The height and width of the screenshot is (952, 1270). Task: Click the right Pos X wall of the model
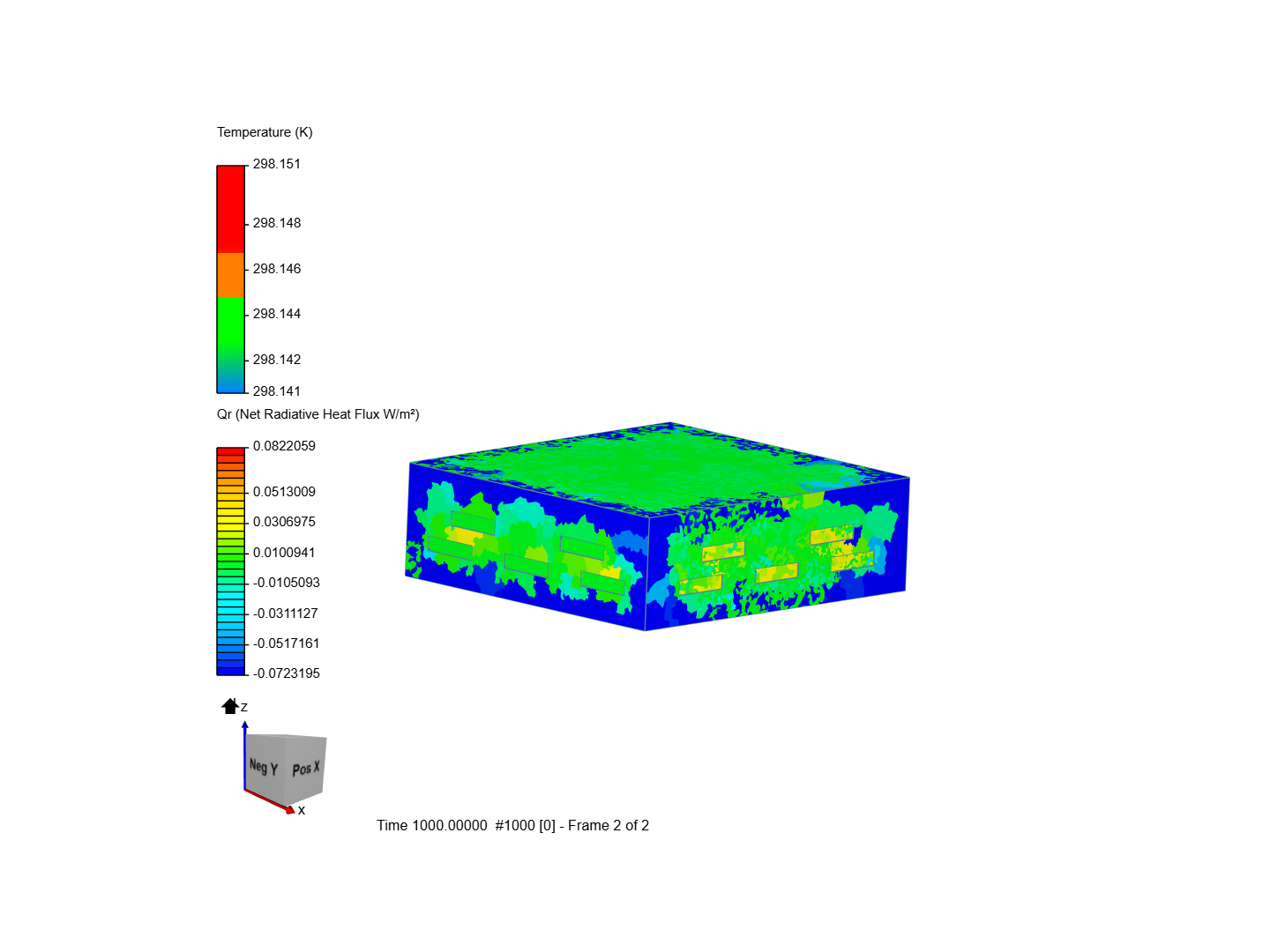point(776,555)
